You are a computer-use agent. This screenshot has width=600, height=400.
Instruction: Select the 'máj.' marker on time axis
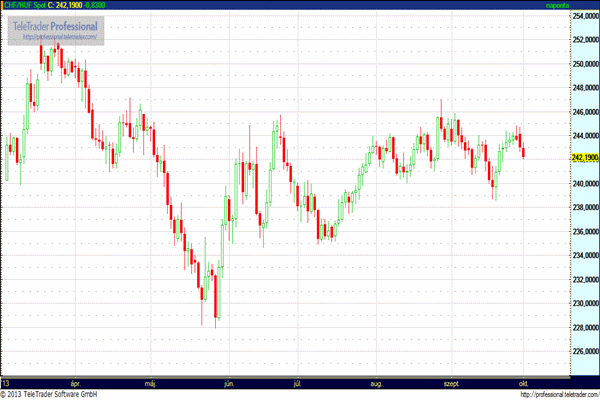click(152, 382)
